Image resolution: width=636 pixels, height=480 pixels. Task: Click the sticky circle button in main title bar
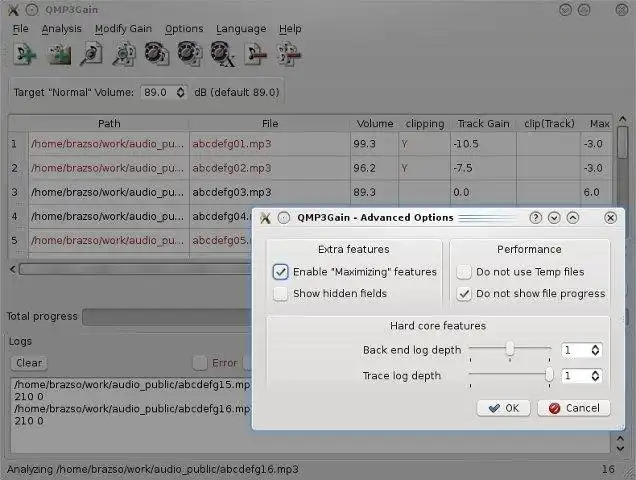[x=32, y=10]
